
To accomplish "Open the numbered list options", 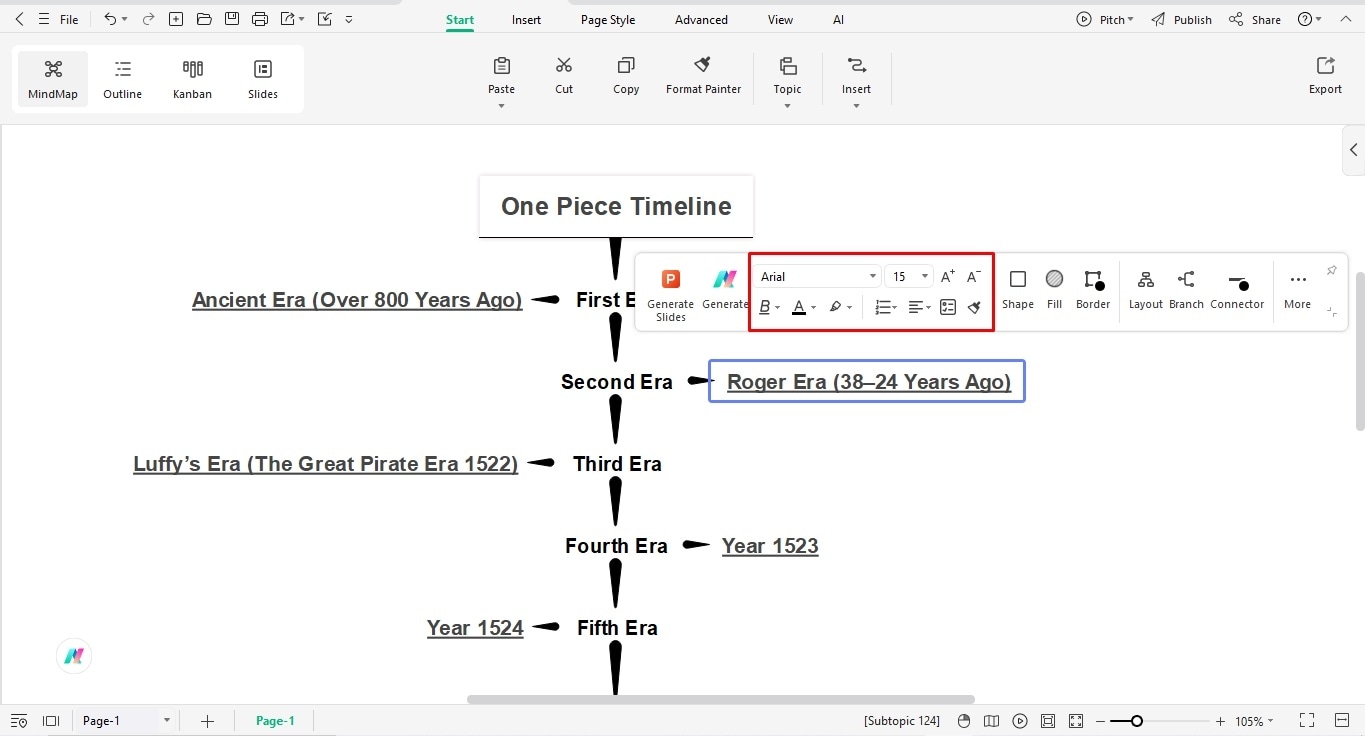I will tap(886, 307).
